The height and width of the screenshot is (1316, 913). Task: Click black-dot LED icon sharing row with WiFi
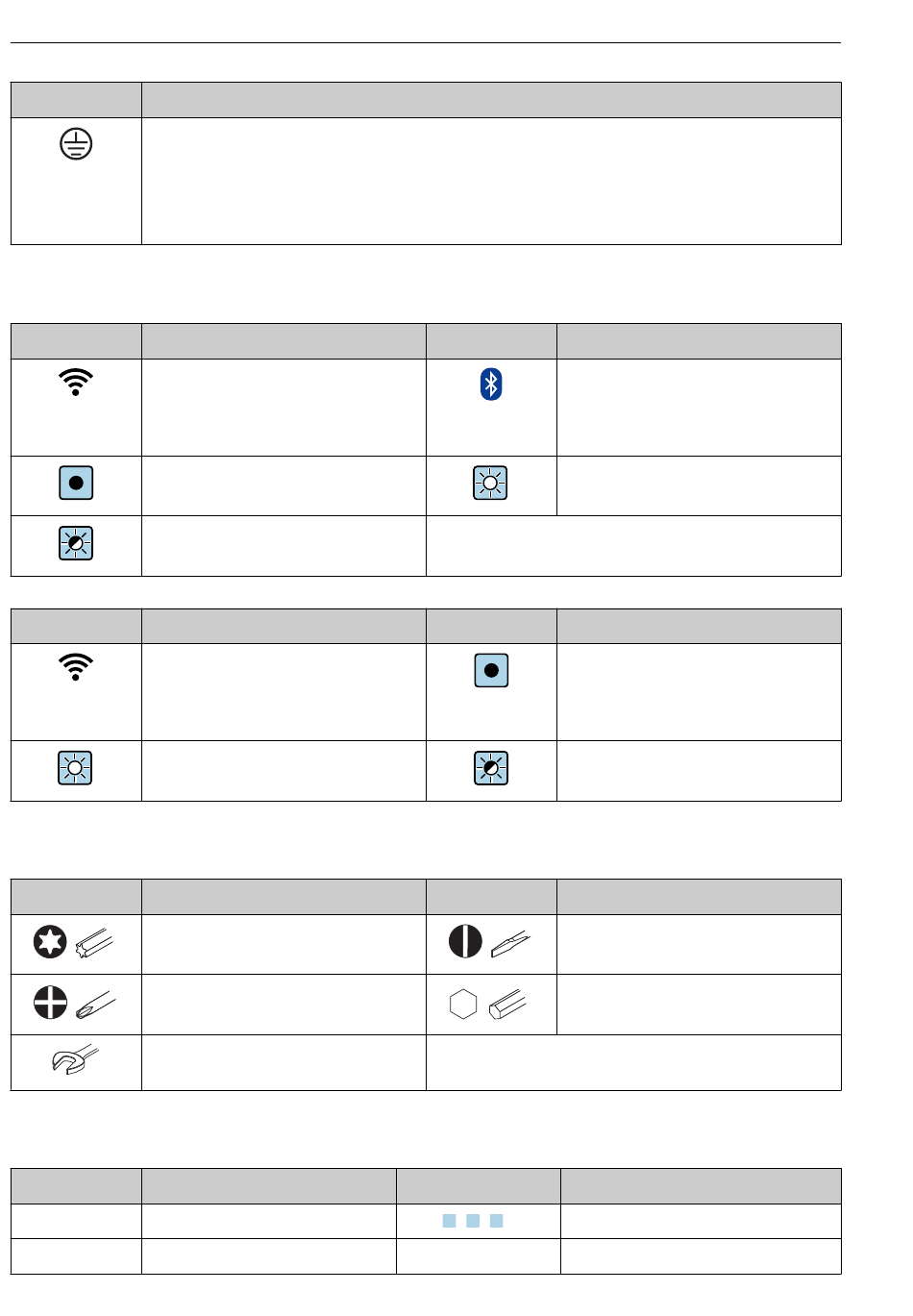coord(491,671)
